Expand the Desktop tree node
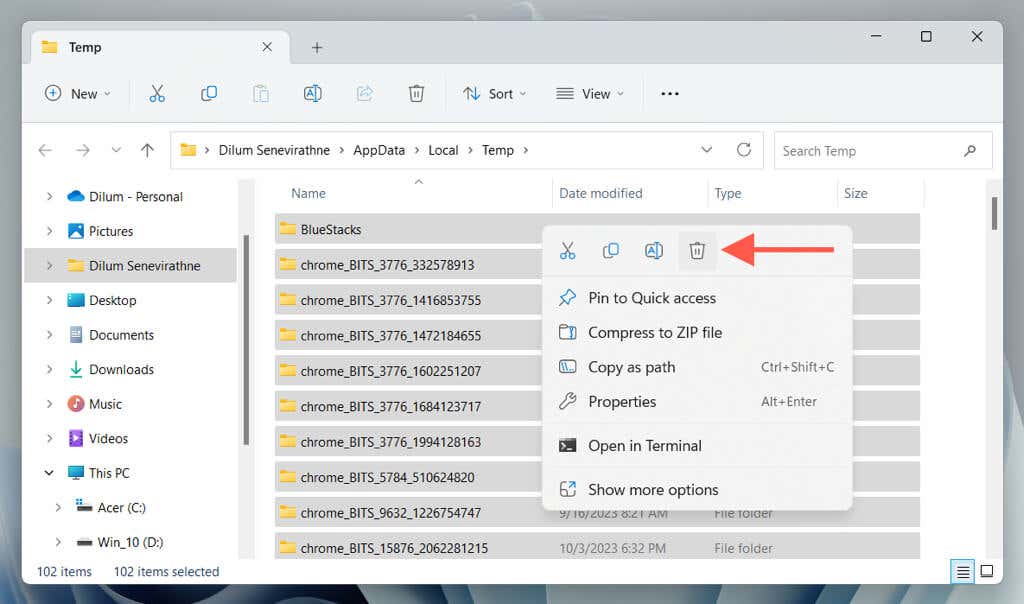The width and height of the screenshot is (1024, 604). [x=50, y=300]
